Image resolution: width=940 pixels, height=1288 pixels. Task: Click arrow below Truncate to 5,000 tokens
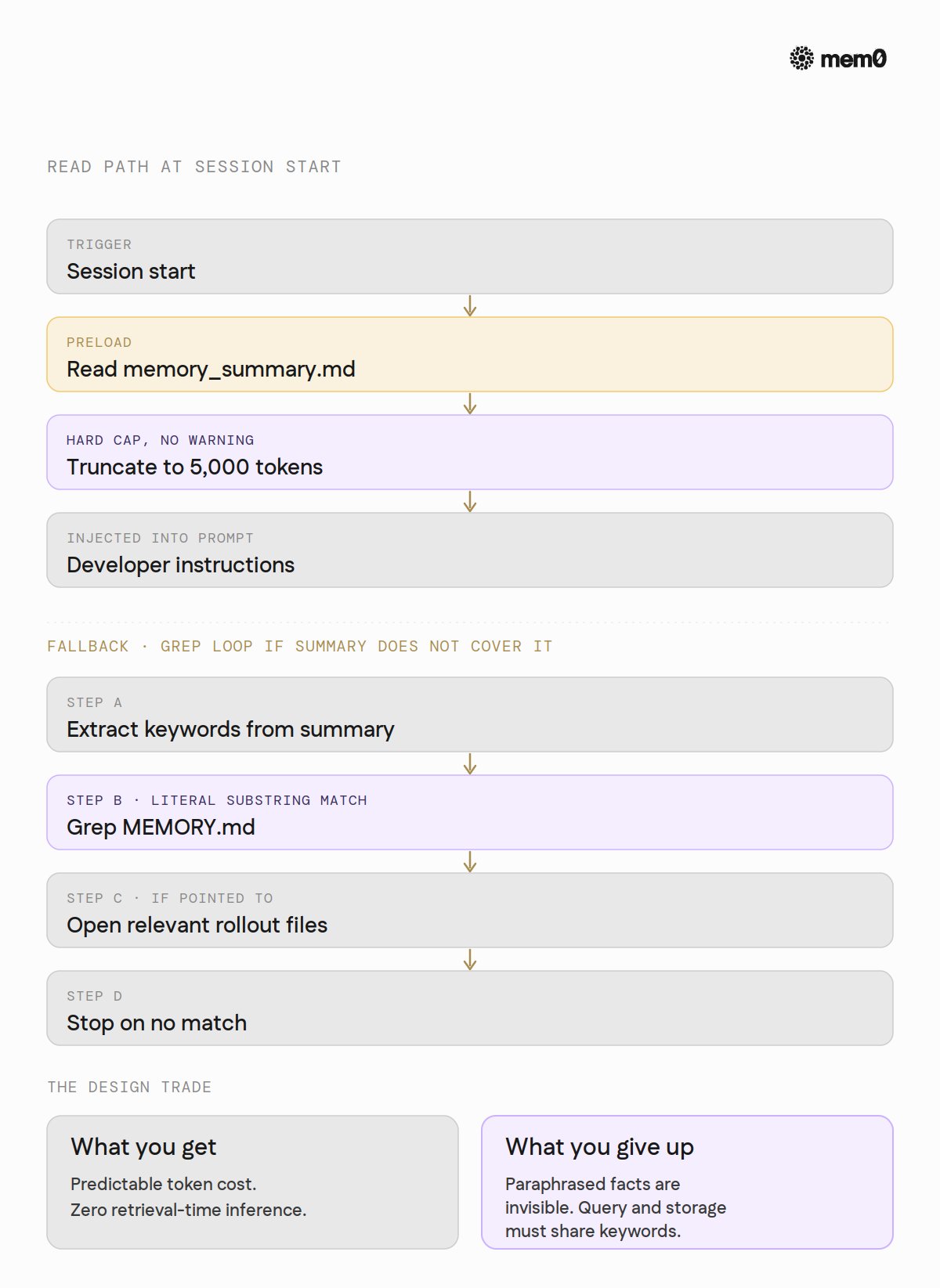point(470,502)
